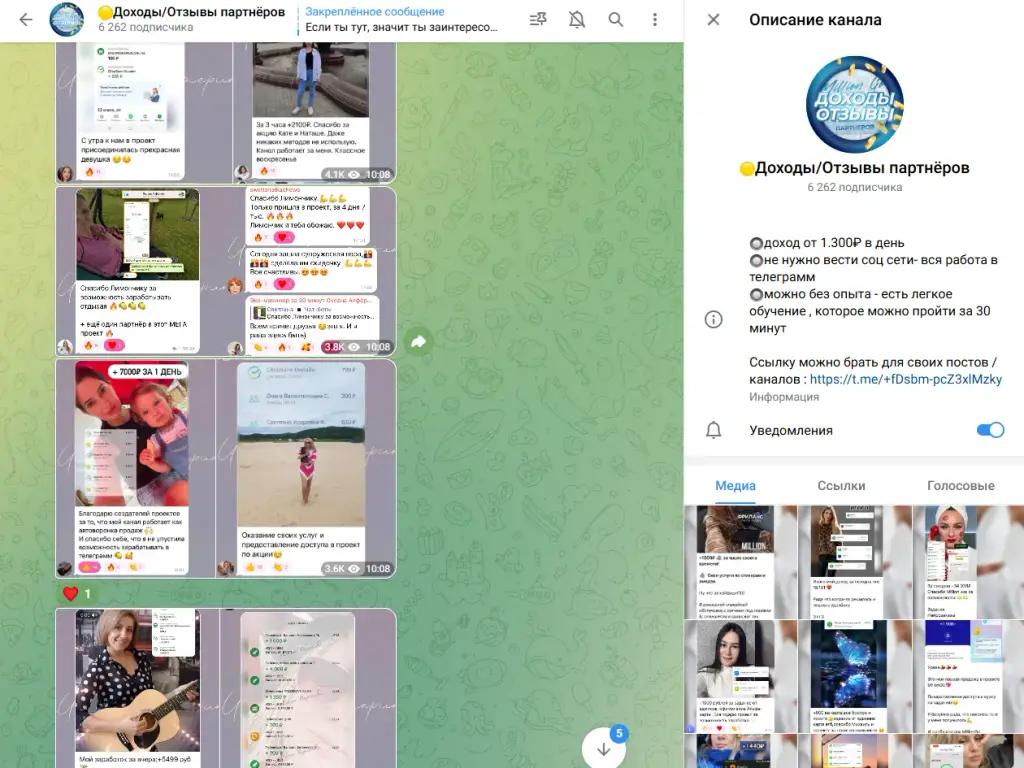The height and width of the screenshot is (768, 1024).
Task: Open the woman with guitar photo
Action: [138, 688]
